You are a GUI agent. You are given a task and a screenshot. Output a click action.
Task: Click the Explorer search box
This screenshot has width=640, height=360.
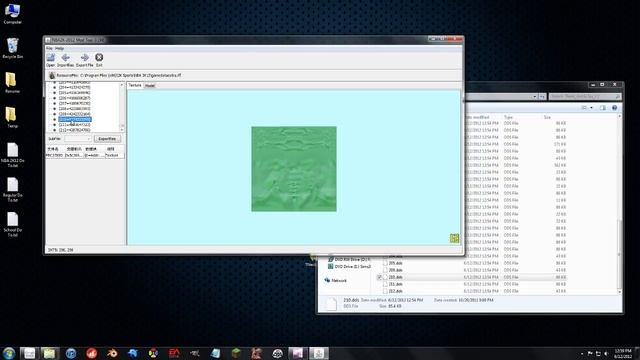click(x=584, y=97)
